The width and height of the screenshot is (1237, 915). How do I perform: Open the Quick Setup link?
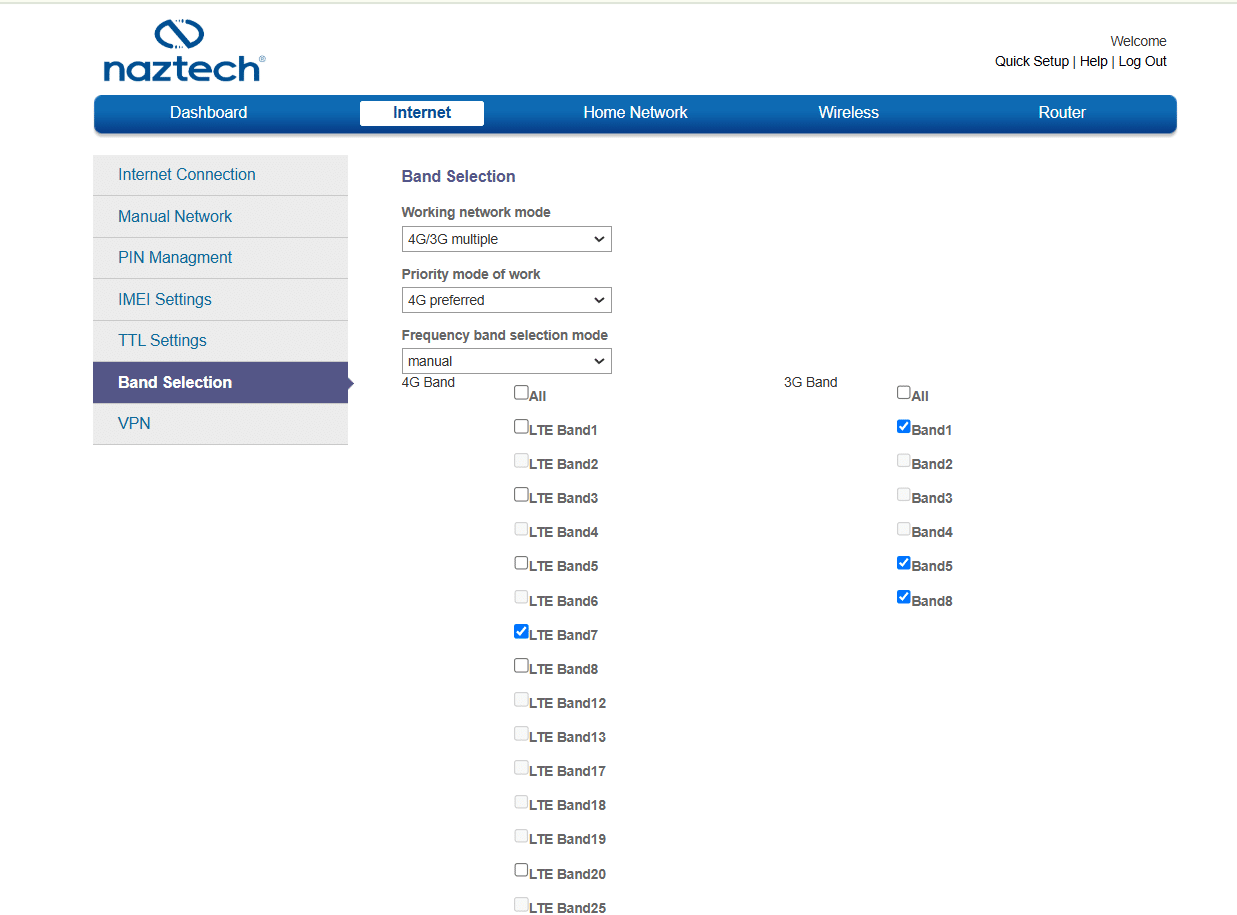coord(1031,62)
